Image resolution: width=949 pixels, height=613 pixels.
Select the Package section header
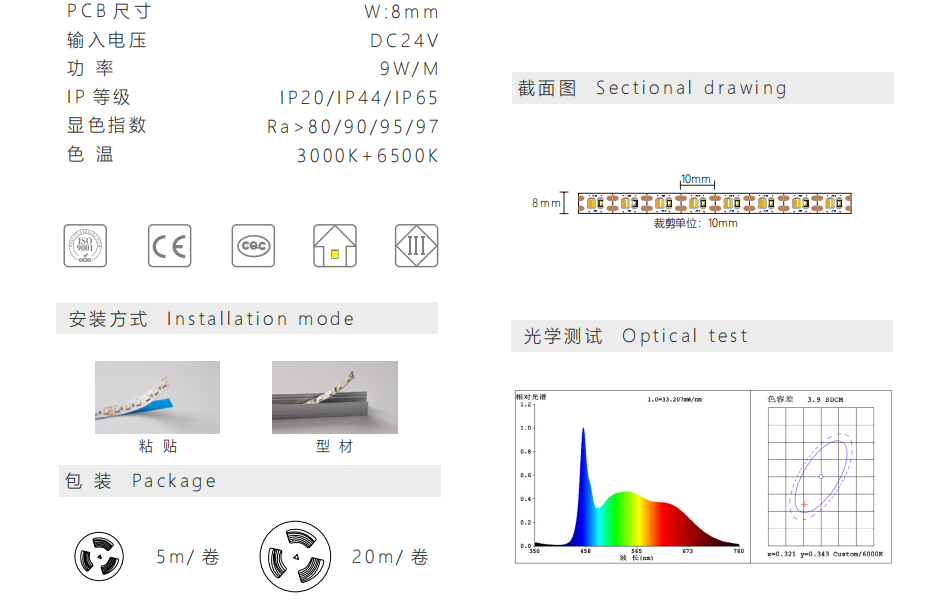coord(247,481)
